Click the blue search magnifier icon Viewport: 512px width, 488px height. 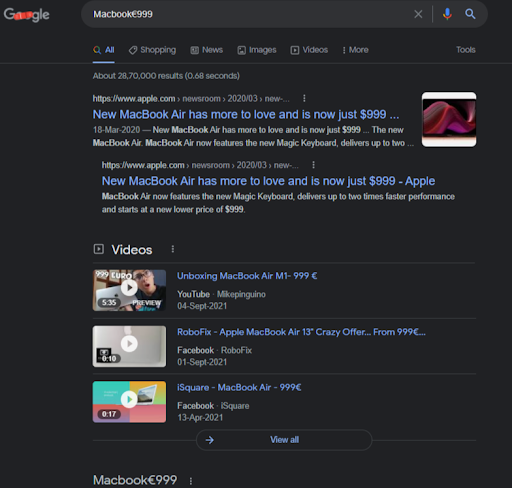point(470,14)
